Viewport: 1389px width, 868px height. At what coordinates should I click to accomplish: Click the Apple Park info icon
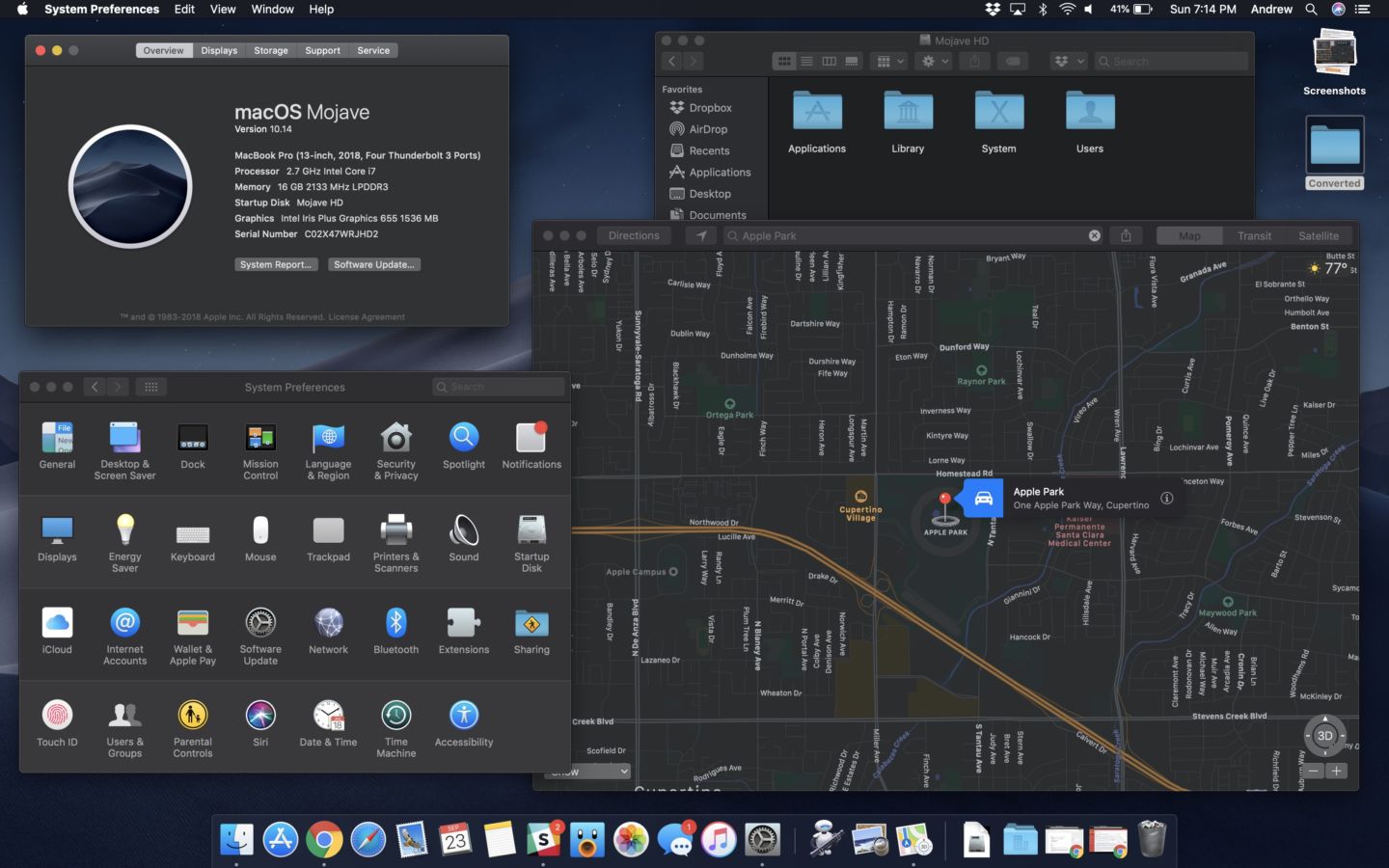click(x=1166, y=498)
